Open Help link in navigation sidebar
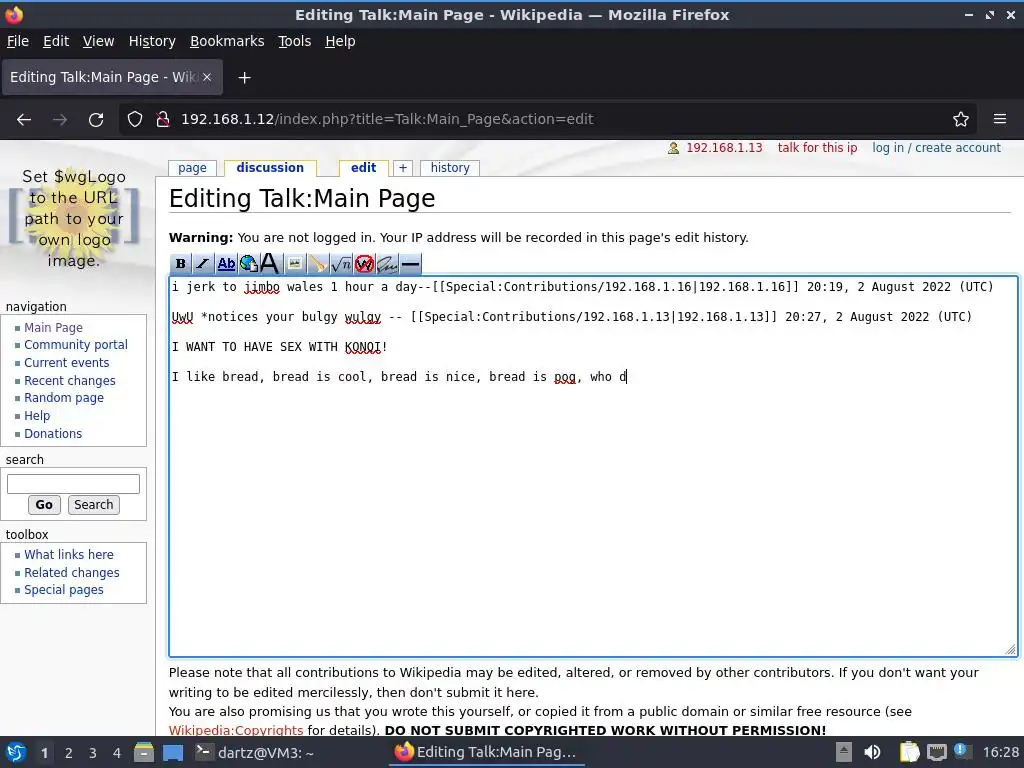Screen dimensions: 1024x768 (x=37, y=416)
